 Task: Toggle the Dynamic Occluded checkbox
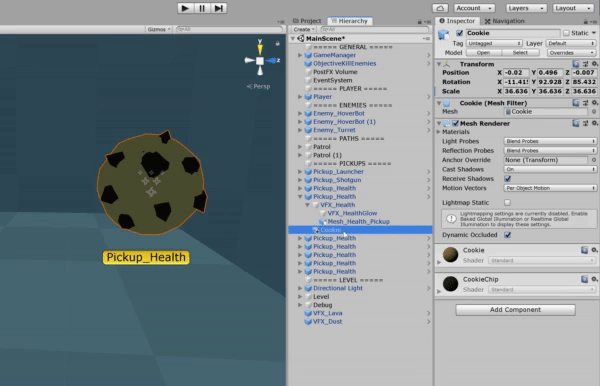click(508, 235)
